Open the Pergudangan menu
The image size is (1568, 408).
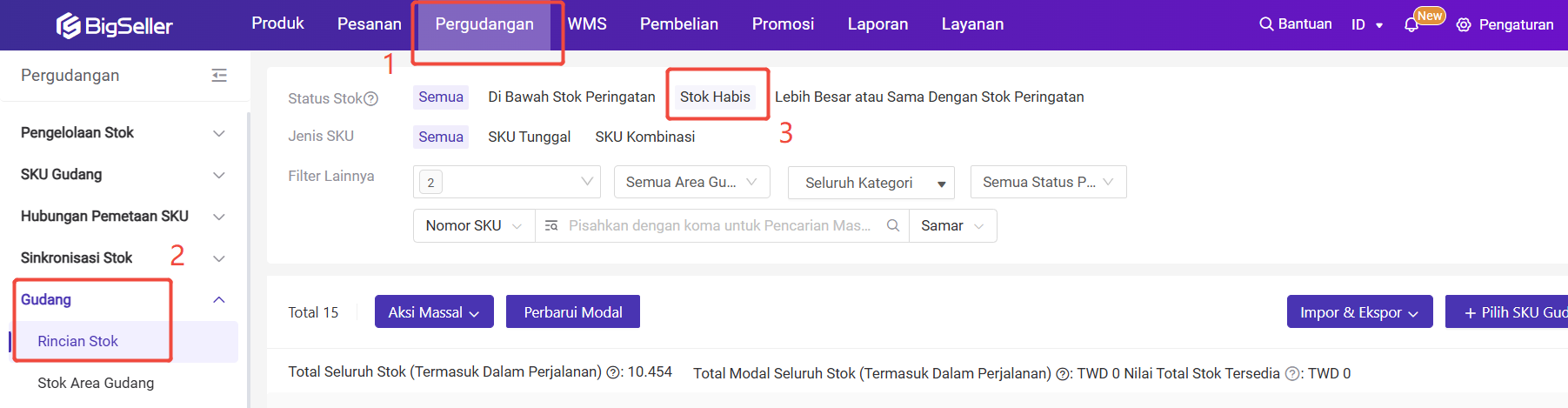pos(484,24)
